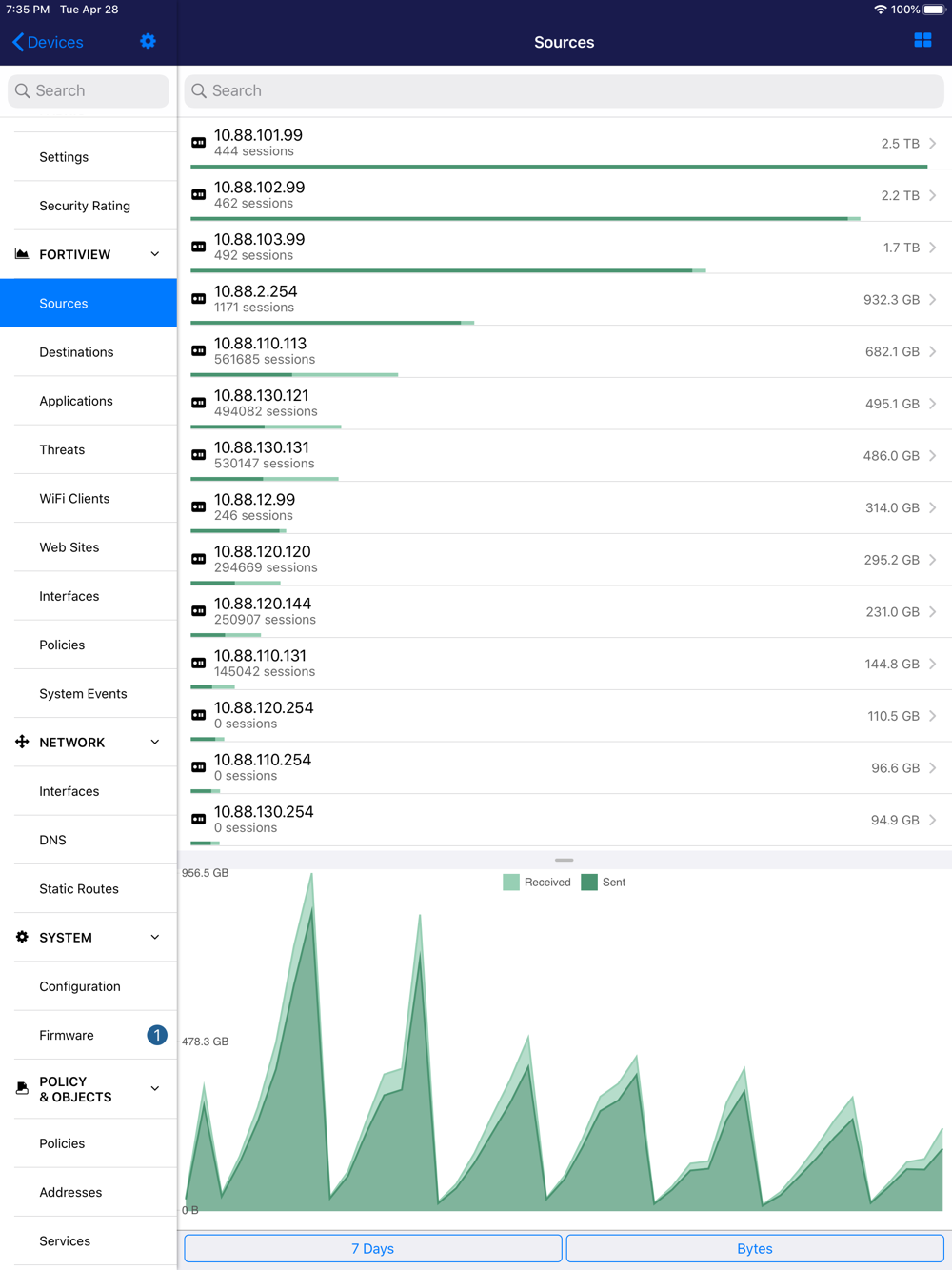
Task: Open DNS settings page
Action: 89,840
